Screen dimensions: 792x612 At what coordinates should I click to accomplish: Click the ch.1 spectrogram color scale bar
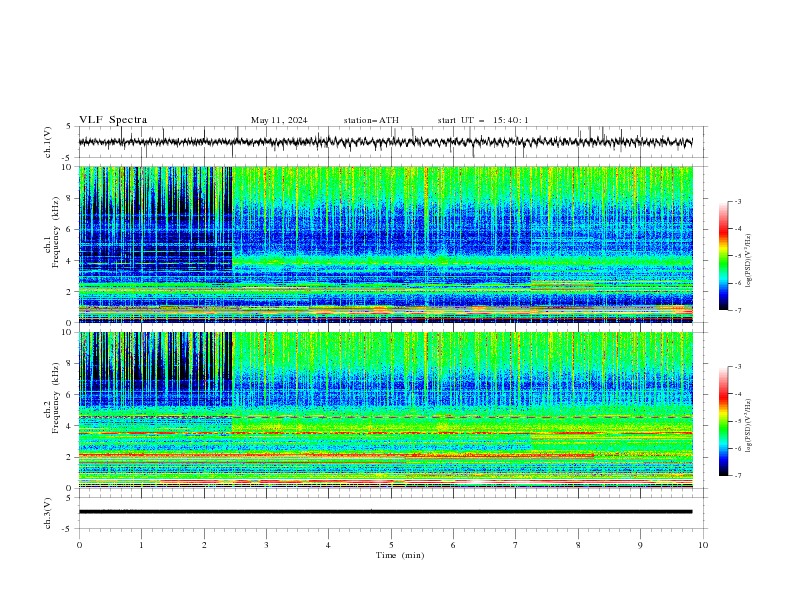pos(723,256)
